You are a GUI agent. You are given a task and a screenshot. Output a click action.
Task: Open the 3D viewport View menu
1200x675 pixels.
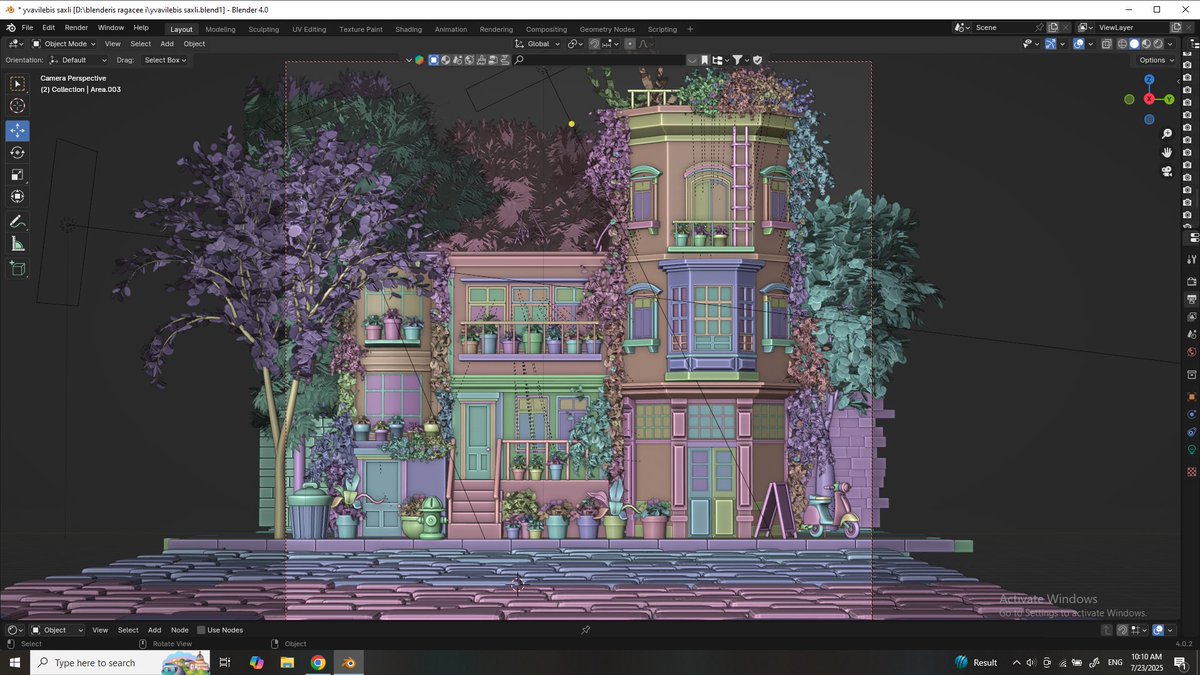pos(113,44)
